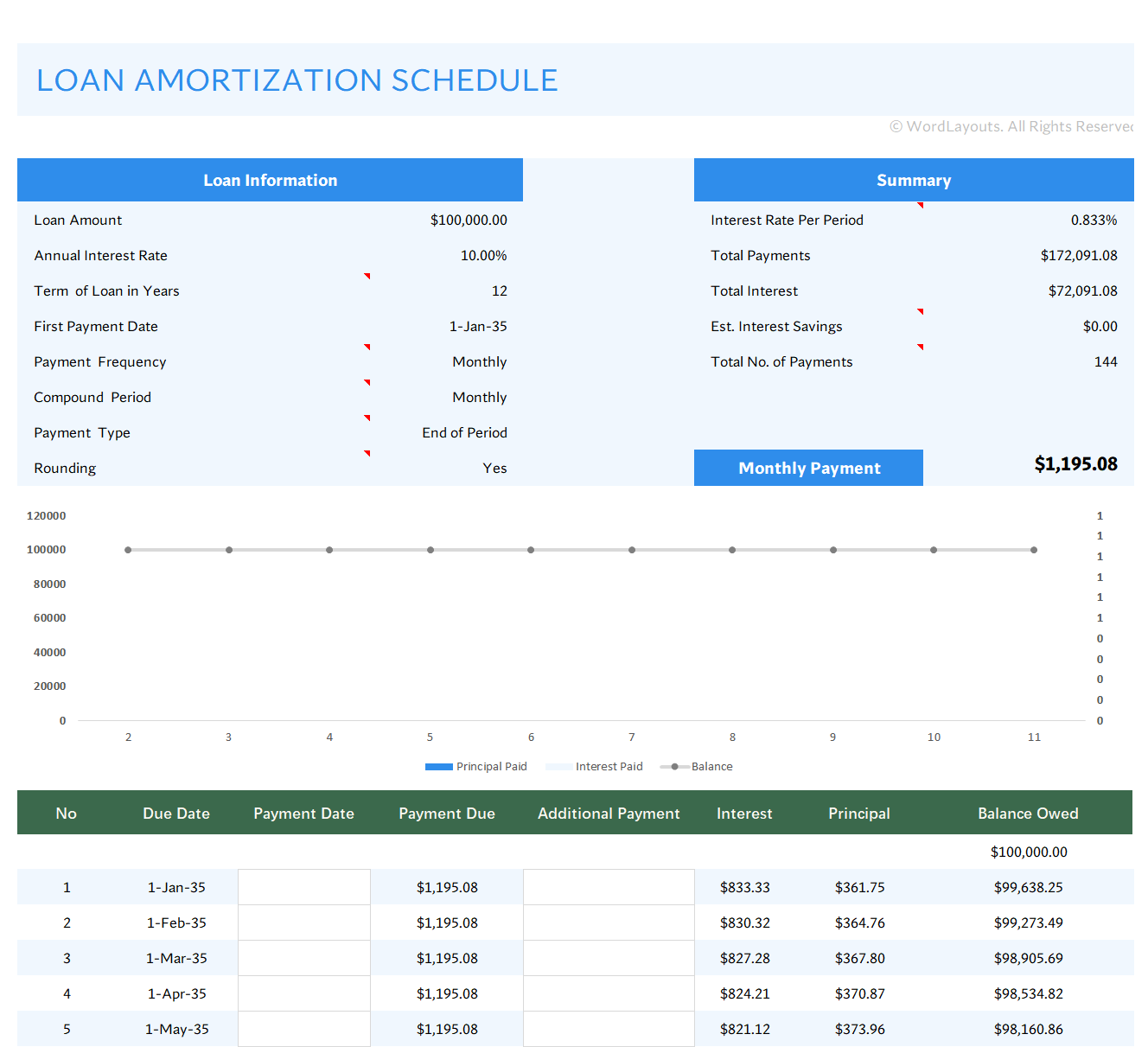Screen dimensions: 1148x1047
Task: Select the Balance Owed column header
Action: tap(1028, 814)
